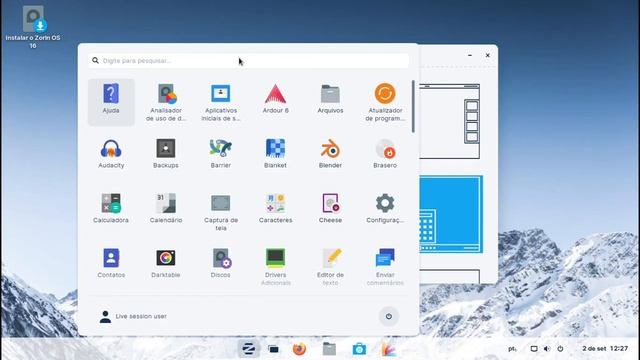Select the blue highlighted layout thumbnail in background window
The height and width of the screenshot is (360, 640).
click(451, 214)
